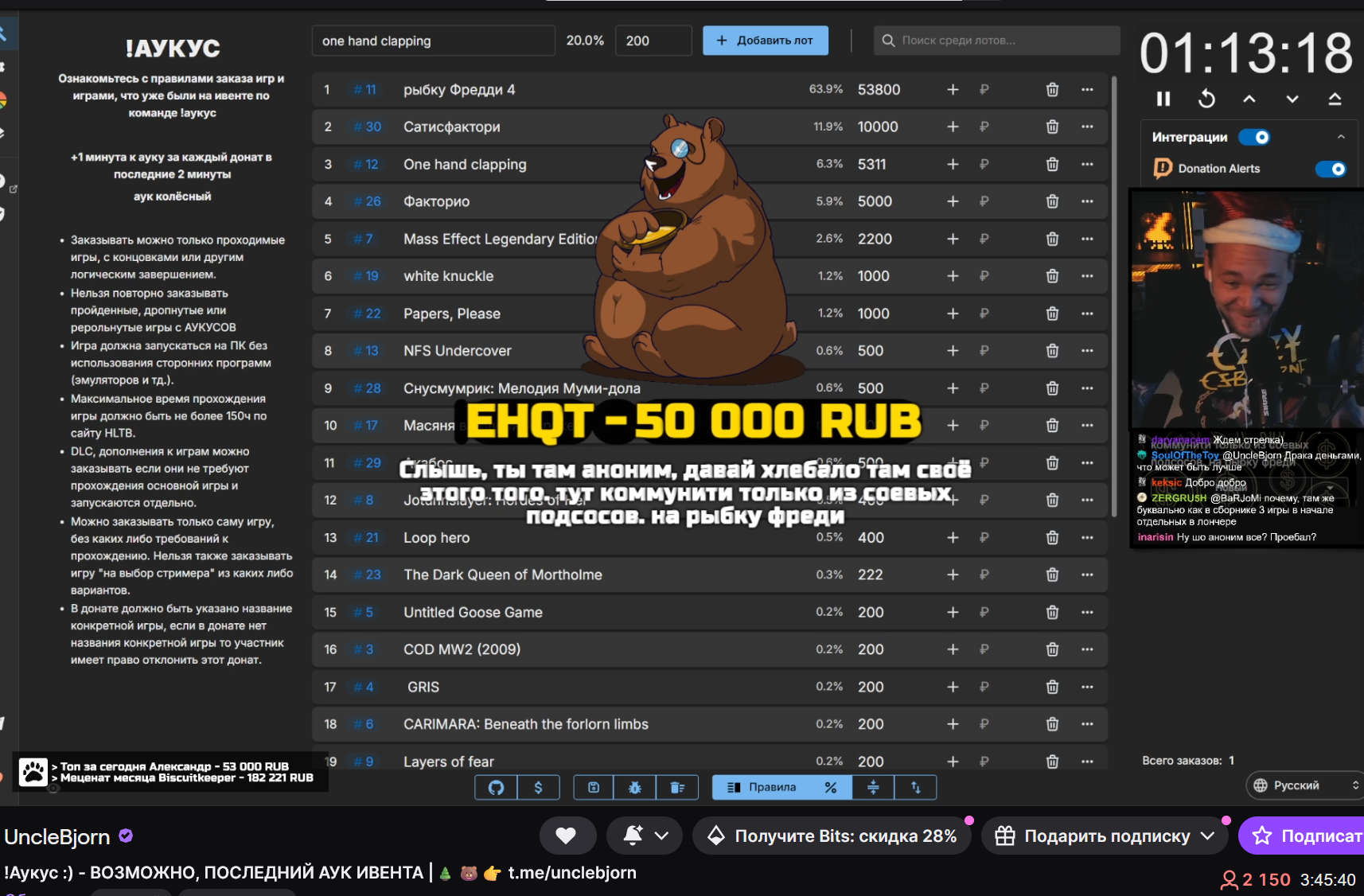Select the Факторио lot name

click(436, 202)
